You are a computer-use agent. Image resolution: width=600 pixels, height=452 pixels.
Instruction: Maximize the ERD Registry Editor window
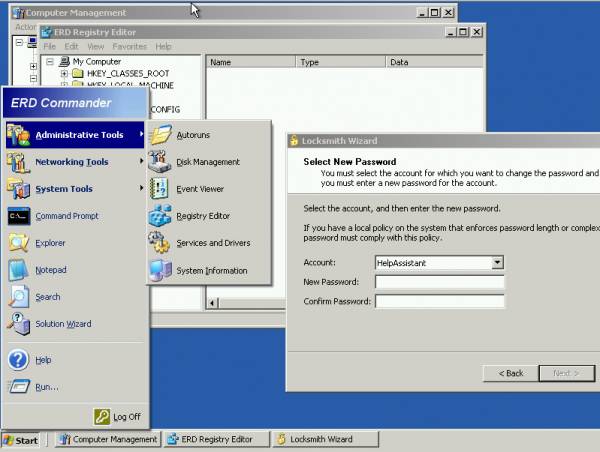point(463,32)
